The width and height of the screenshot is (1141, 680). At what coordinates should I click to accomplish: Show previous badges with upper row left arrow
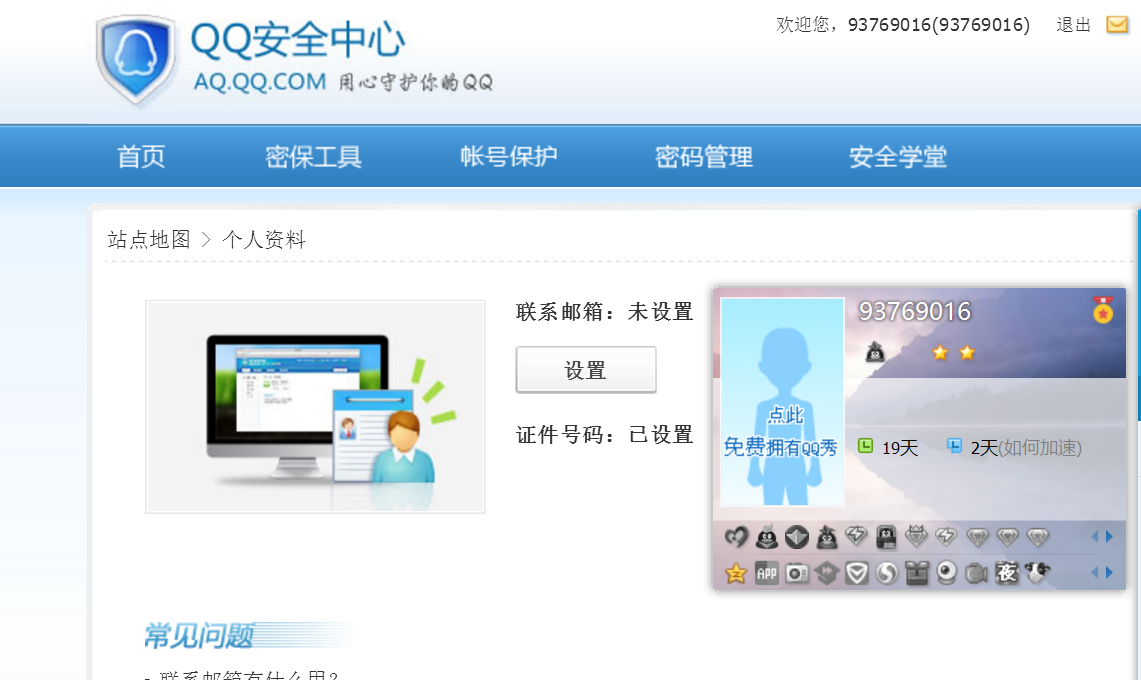tap(1094, 537)
